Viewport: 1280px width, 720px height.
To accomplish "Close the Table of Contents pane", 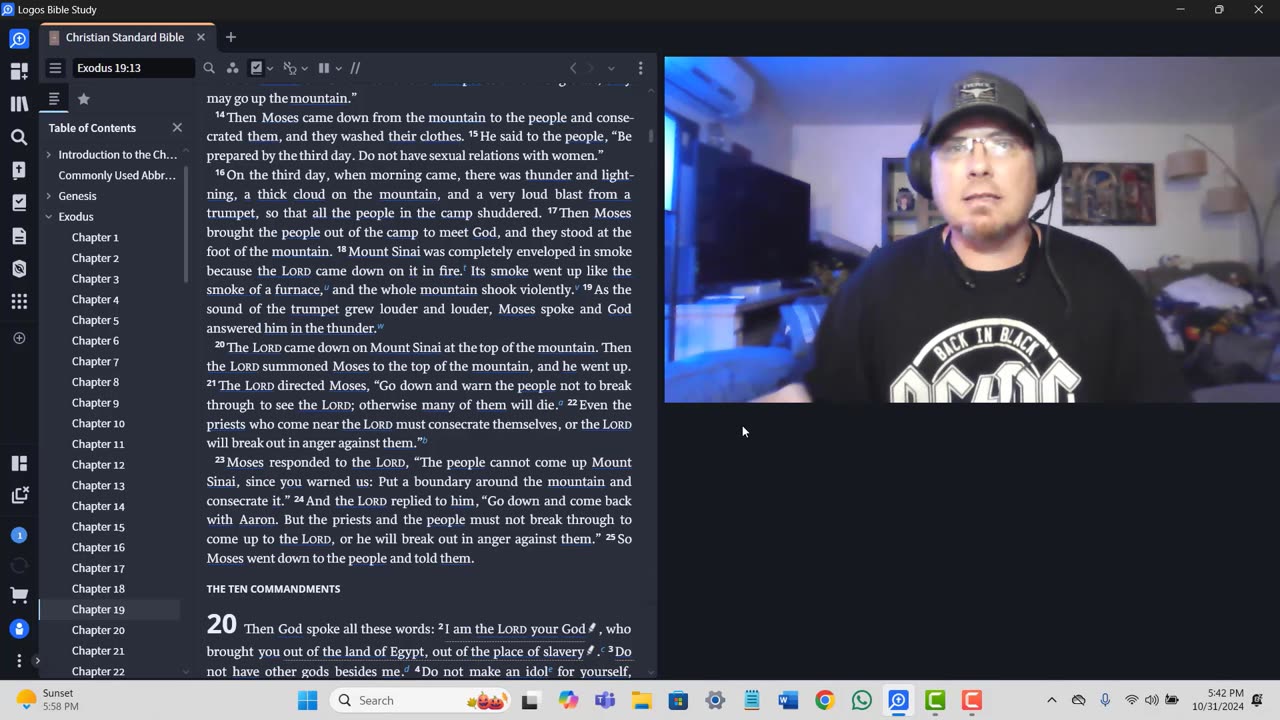I will [177, 128].
